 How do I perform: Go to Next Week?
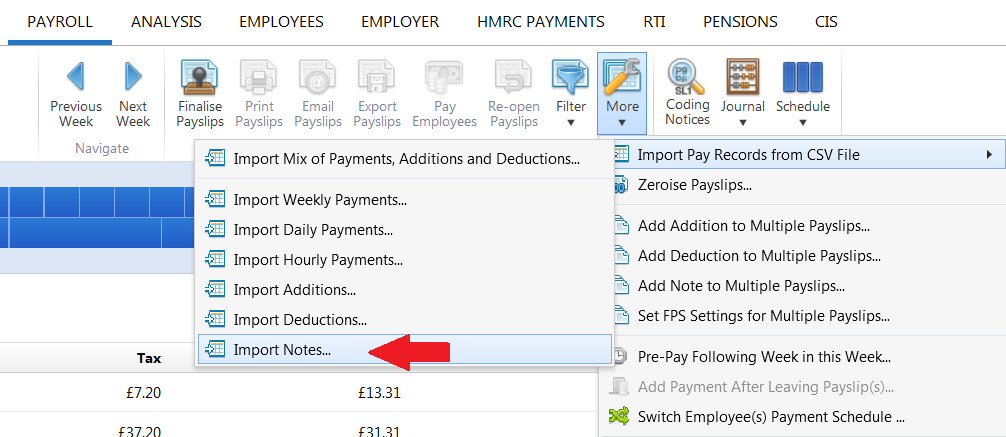tap(133, 94)
